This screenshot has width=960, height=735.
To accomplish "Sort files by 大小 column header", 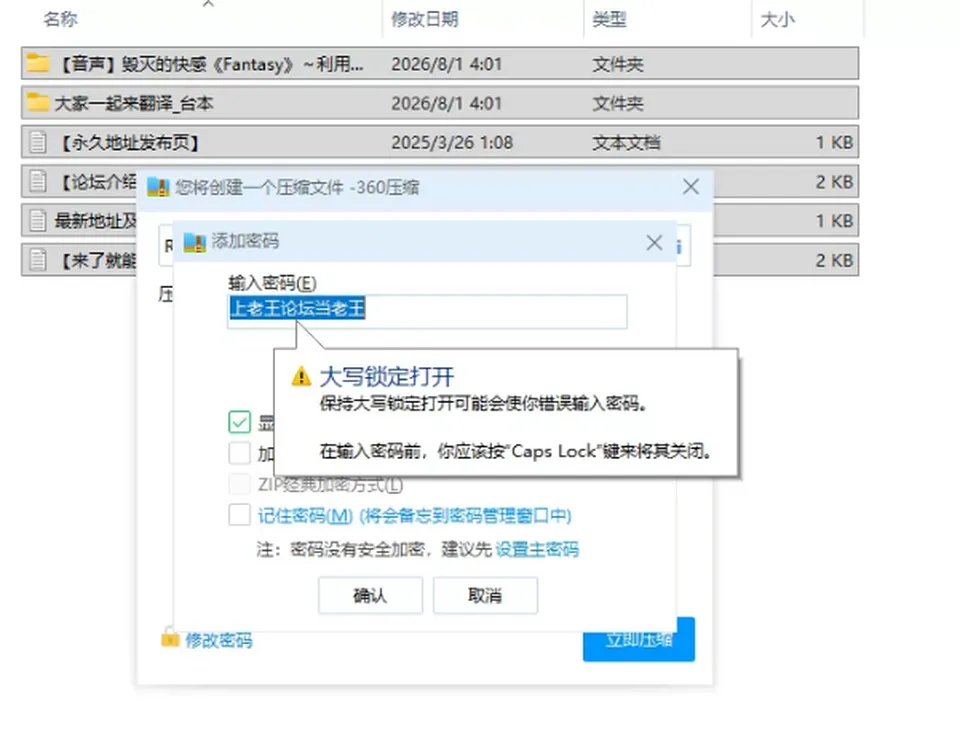I will point(777,20).
